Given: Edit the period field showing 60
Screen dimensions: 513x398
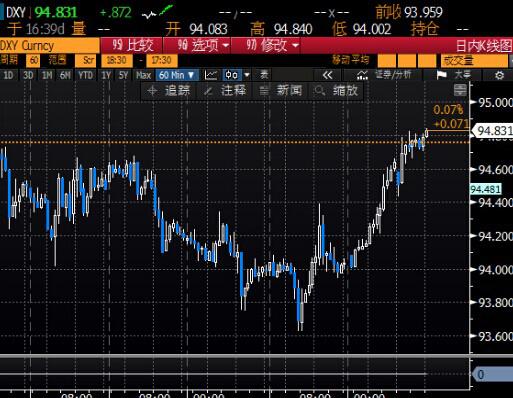Looking at the screenshot, I should tap(34, 60).
